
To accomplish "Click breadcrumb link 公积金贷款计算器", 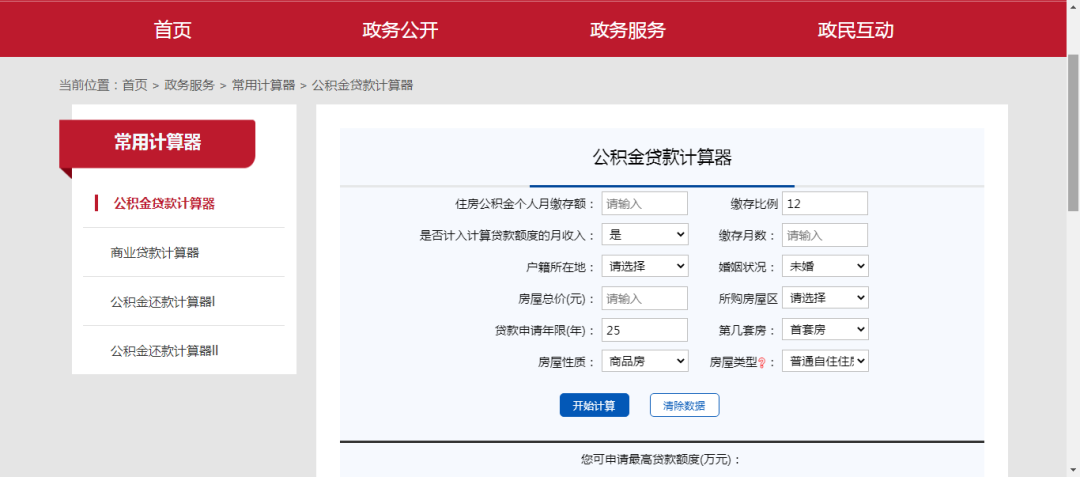I will [362, 85].
